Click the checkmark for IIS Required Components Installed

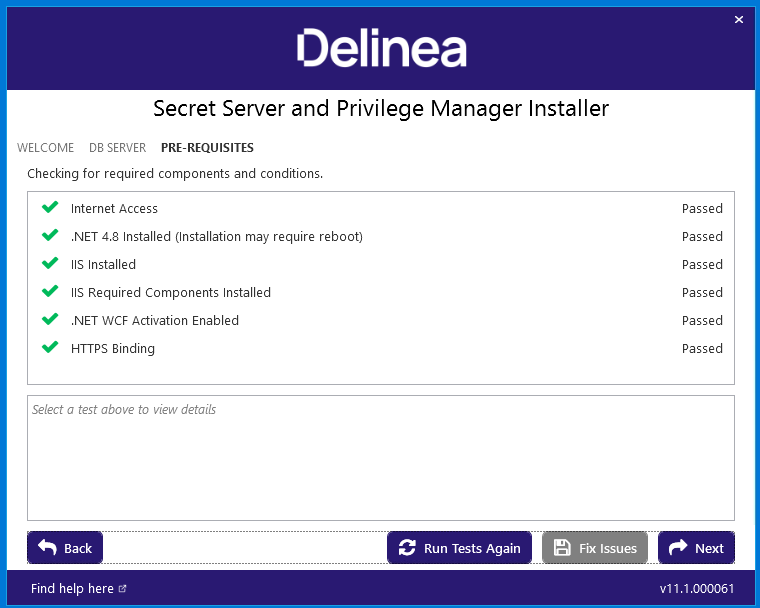coord(50,291)
